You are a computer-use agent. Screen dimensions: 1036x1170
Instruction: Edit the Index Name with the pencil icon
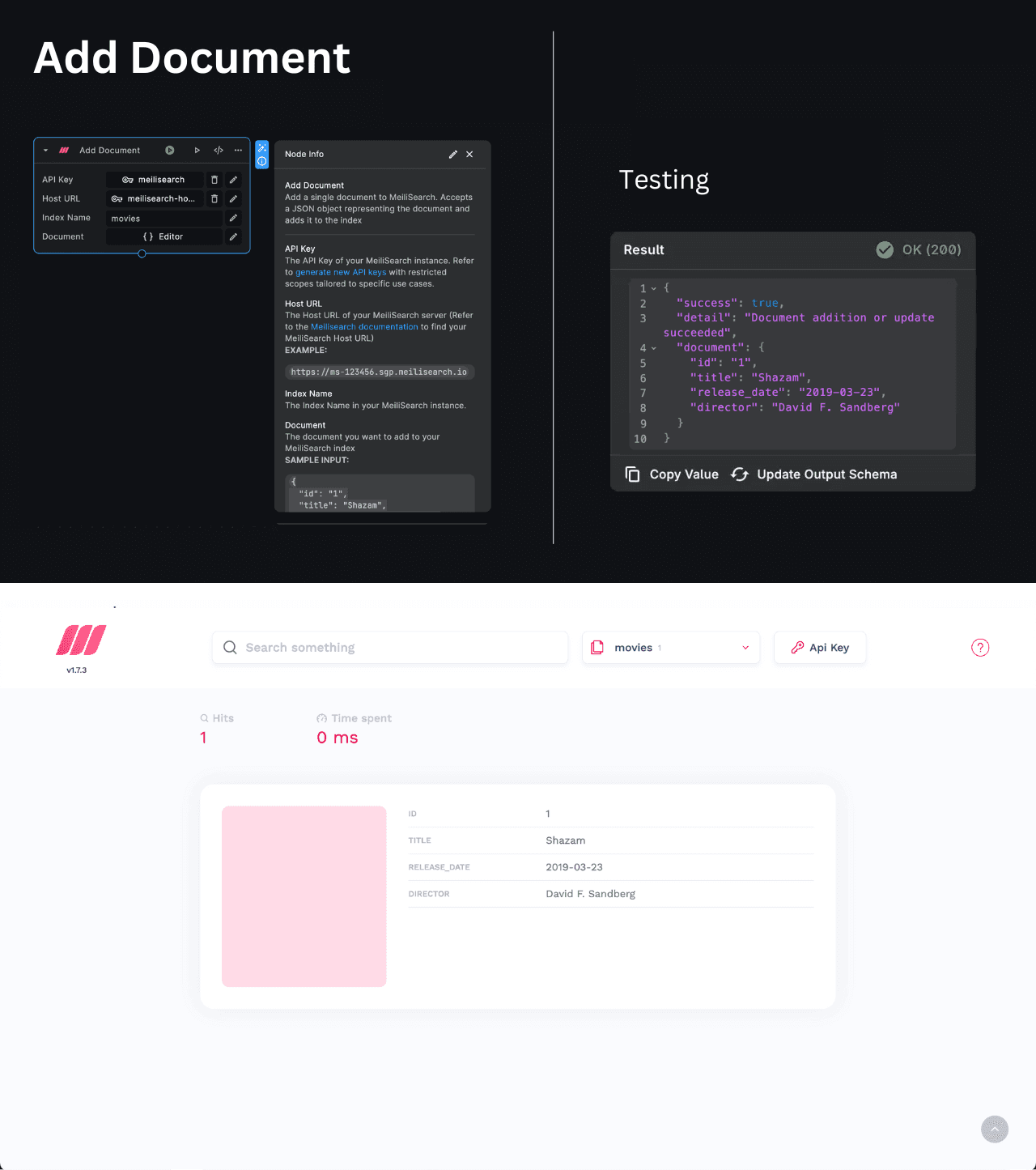[x=233, y=218]
